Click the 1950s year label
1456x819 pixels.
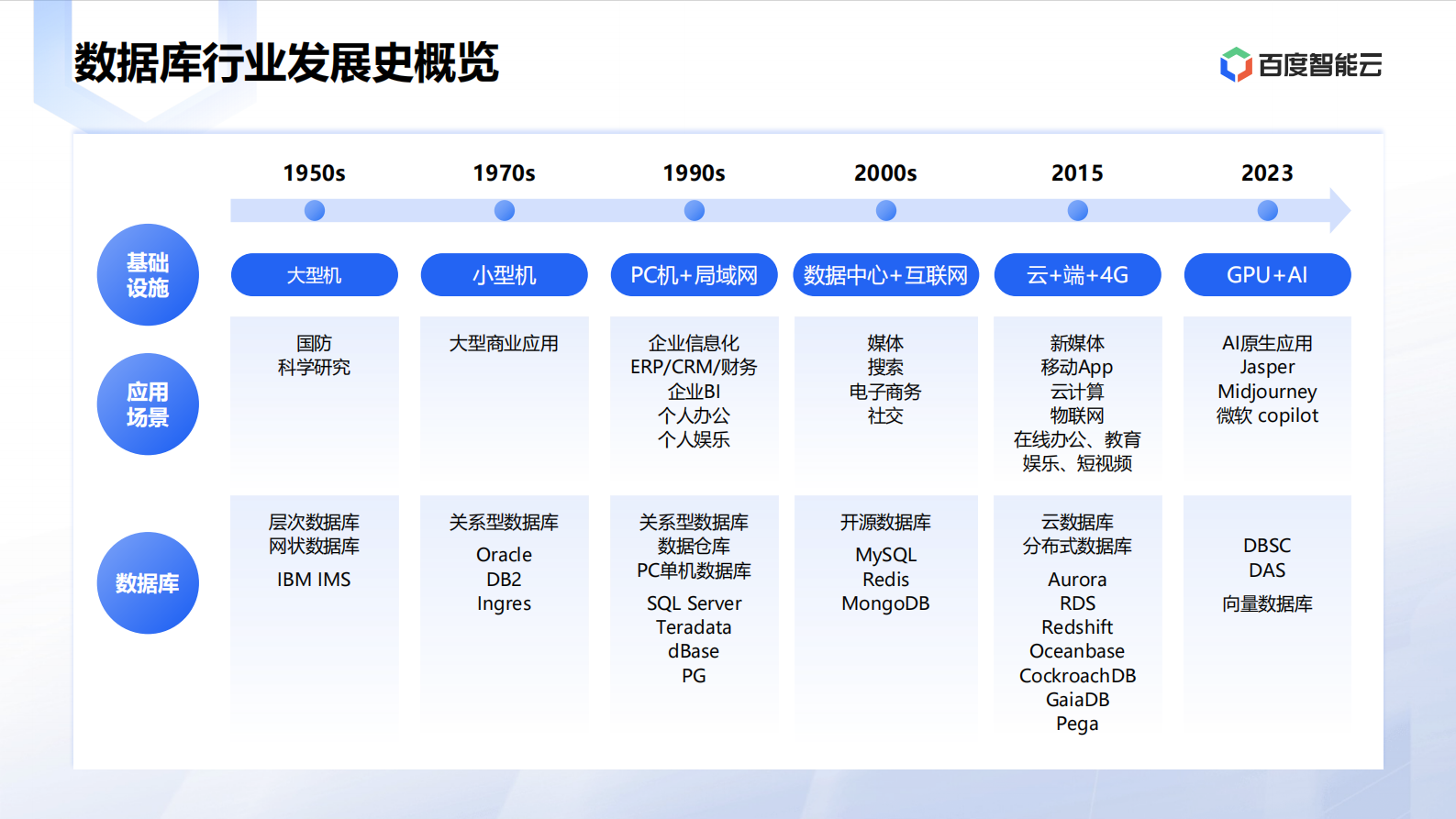[x=315, y=173]
